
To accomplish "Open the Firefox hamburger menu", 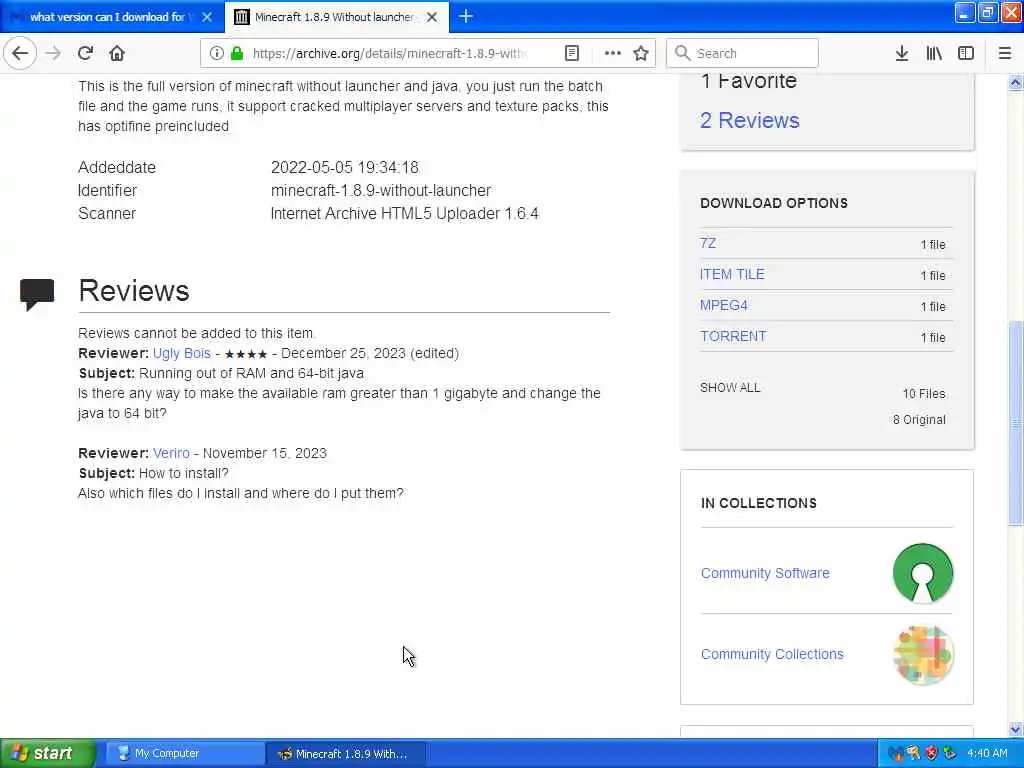I will (1005, 53).
